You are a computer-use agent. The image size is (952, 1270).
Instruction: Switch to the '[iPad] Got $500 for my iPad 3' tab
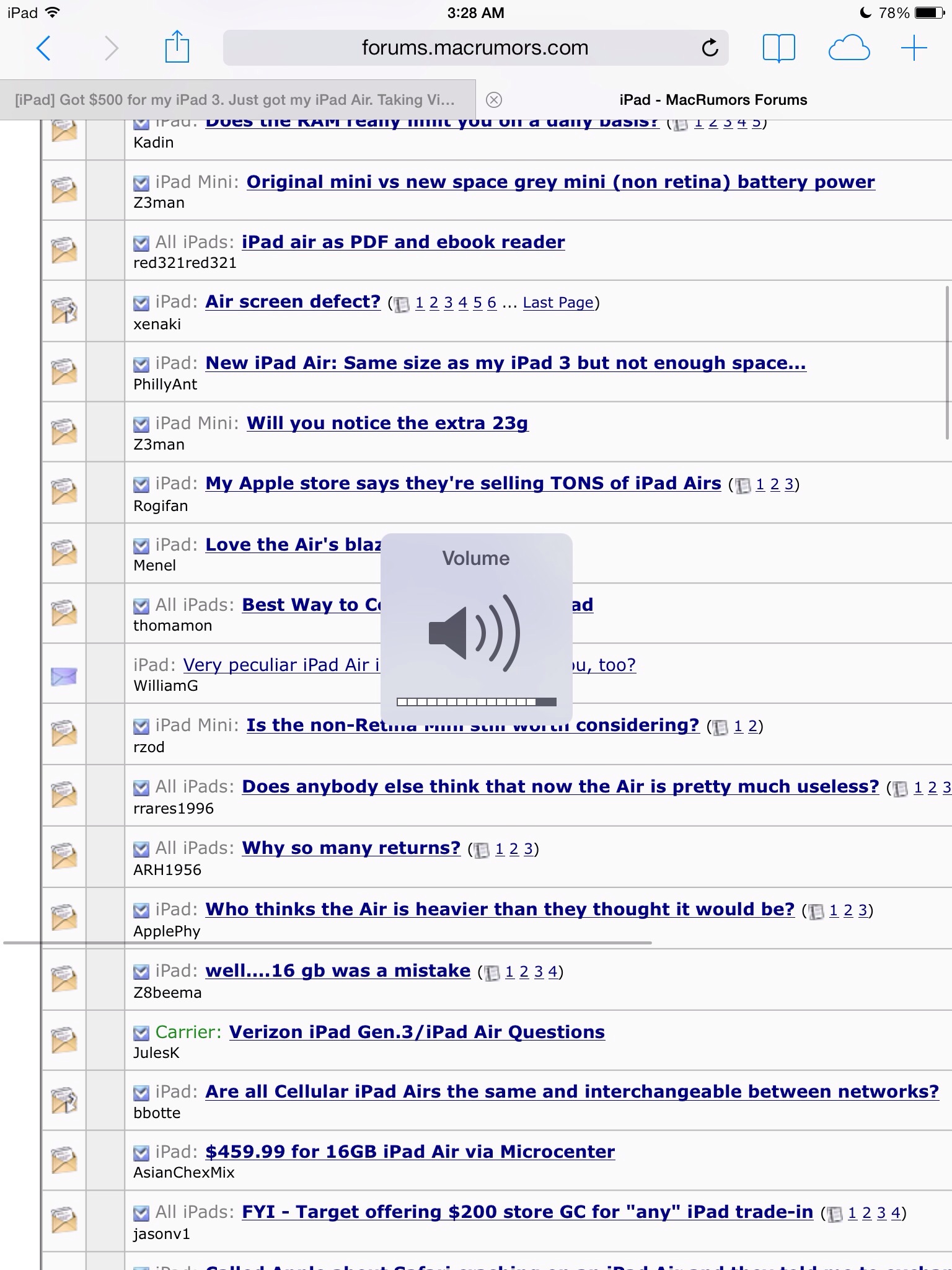(x=238, y=100)
